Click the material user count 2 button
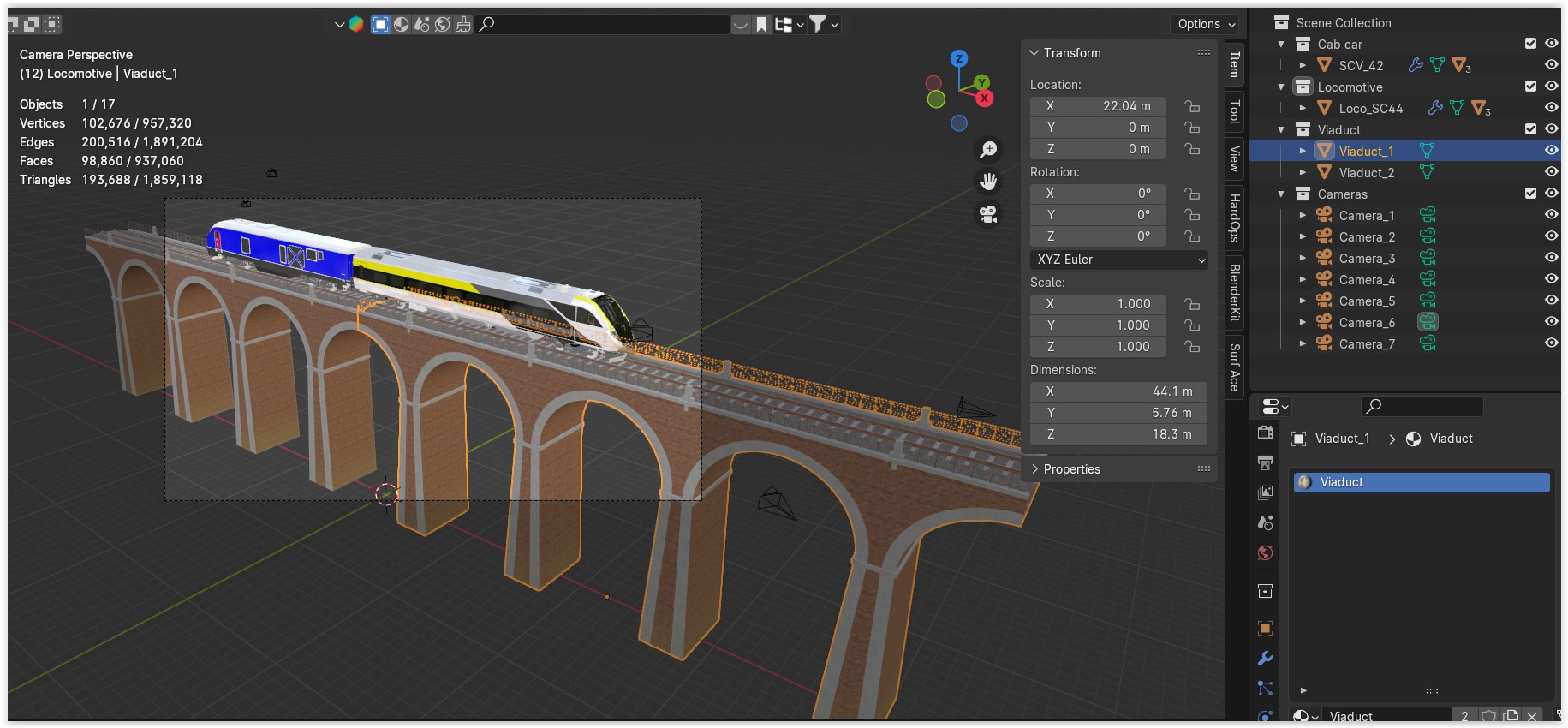Screen dimensions: 1568x728 tap(1464, 716)
